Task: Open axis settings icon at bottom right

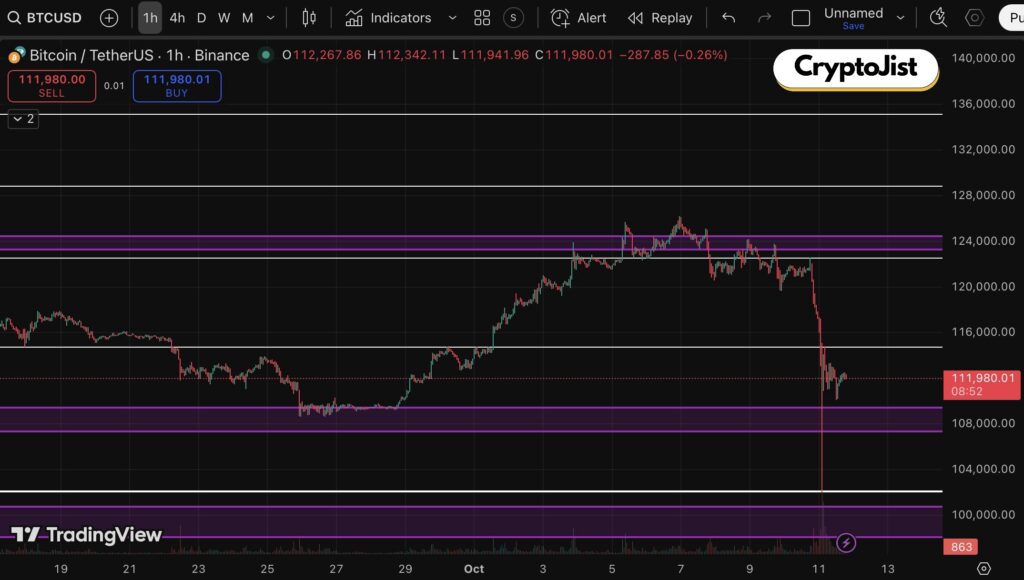Action: coord(983,569)
